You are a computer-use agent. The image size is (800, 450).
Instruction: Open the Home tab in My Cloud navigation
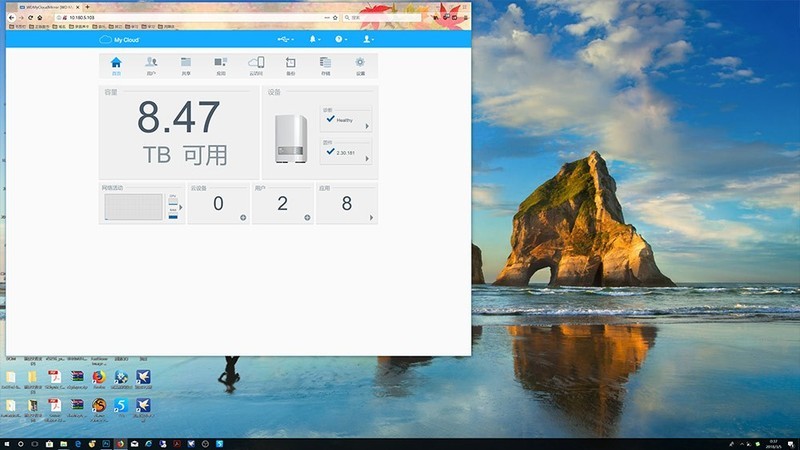tap(116, 66)
